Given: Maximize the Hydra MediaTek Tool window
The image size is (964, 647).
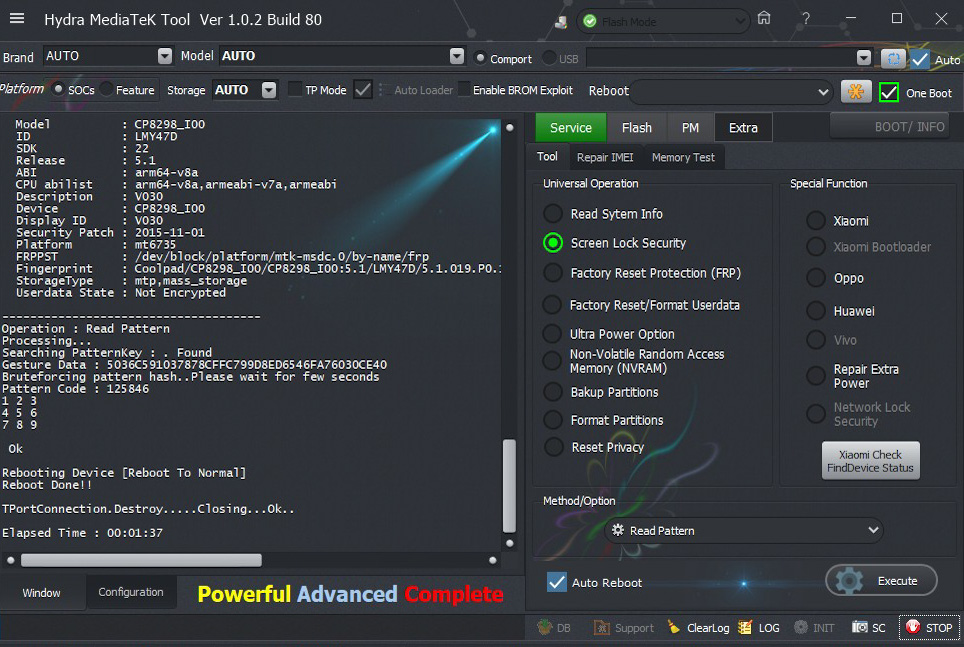Looking at the screenshot, I should 897,18.
